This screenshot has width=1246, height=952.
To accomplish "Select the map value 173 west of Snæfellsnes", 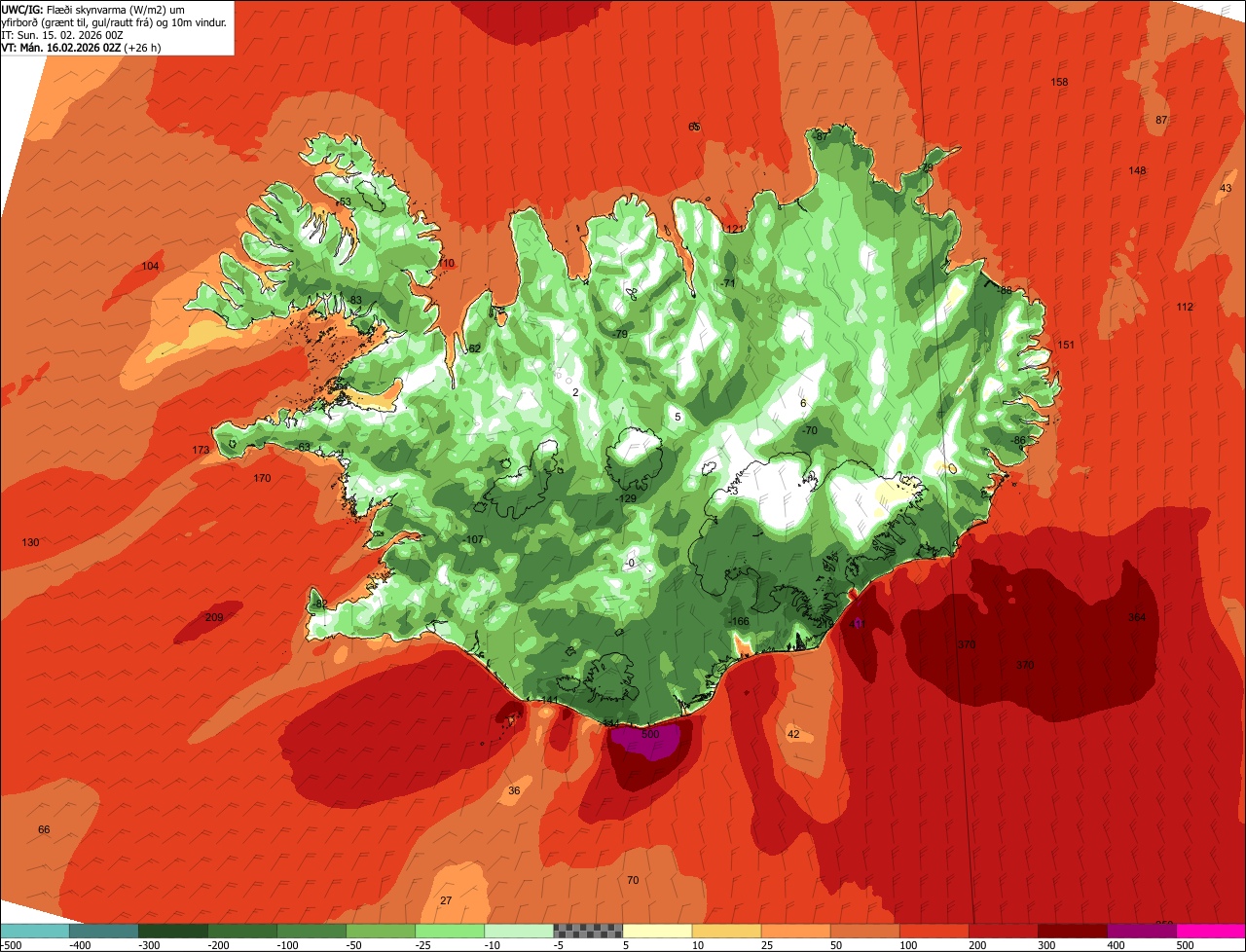I will pyautogui.click(x=201, y=450).
